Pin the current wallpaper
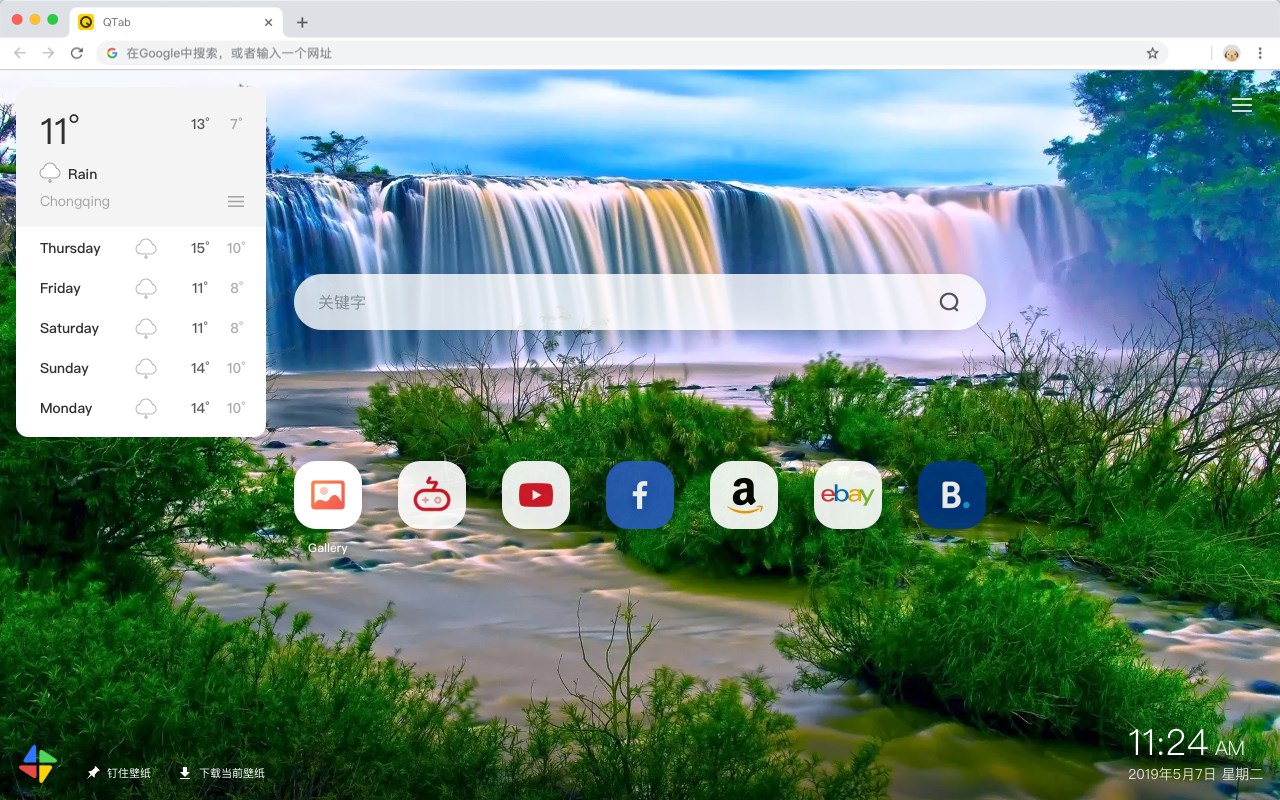 [x=119, y=773]
